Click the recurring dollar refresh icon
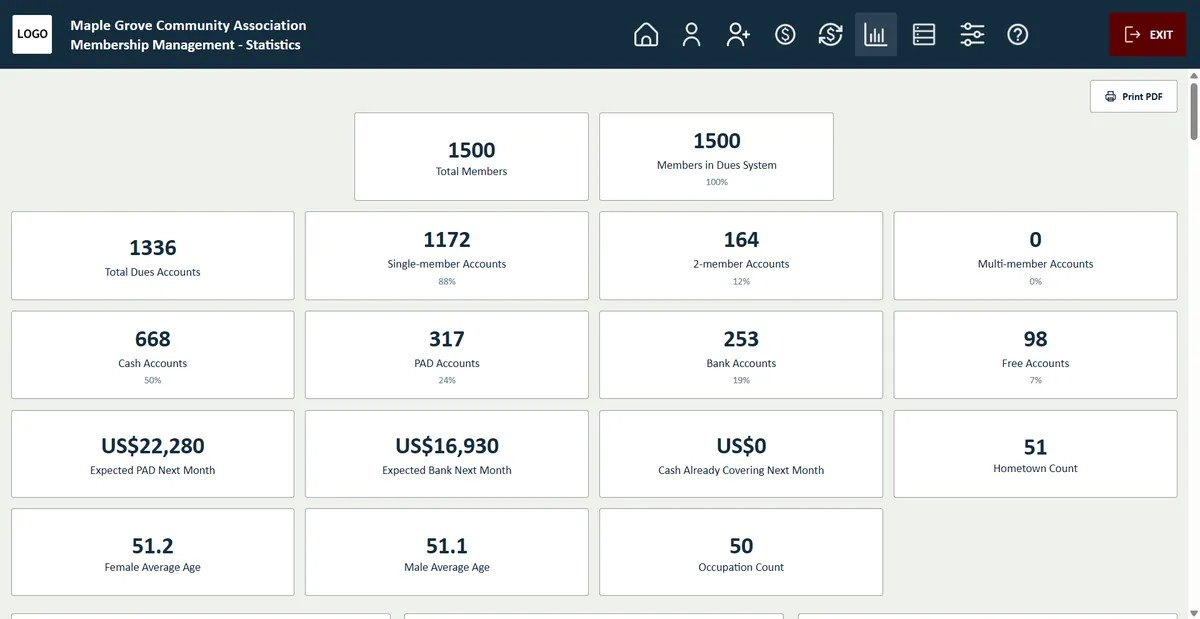1200x619 pixels. point(830,35)
